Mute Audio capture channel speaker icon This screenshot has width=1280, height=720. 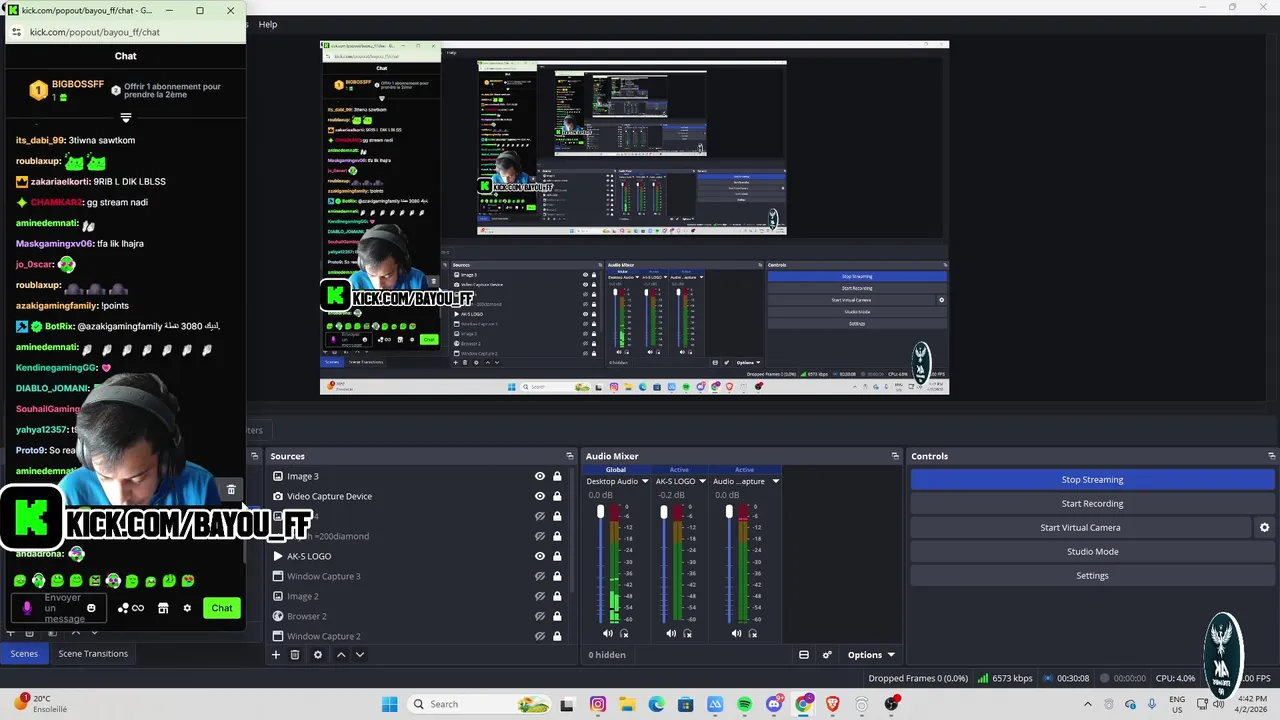pyautogui.click(x=736, y=633)
